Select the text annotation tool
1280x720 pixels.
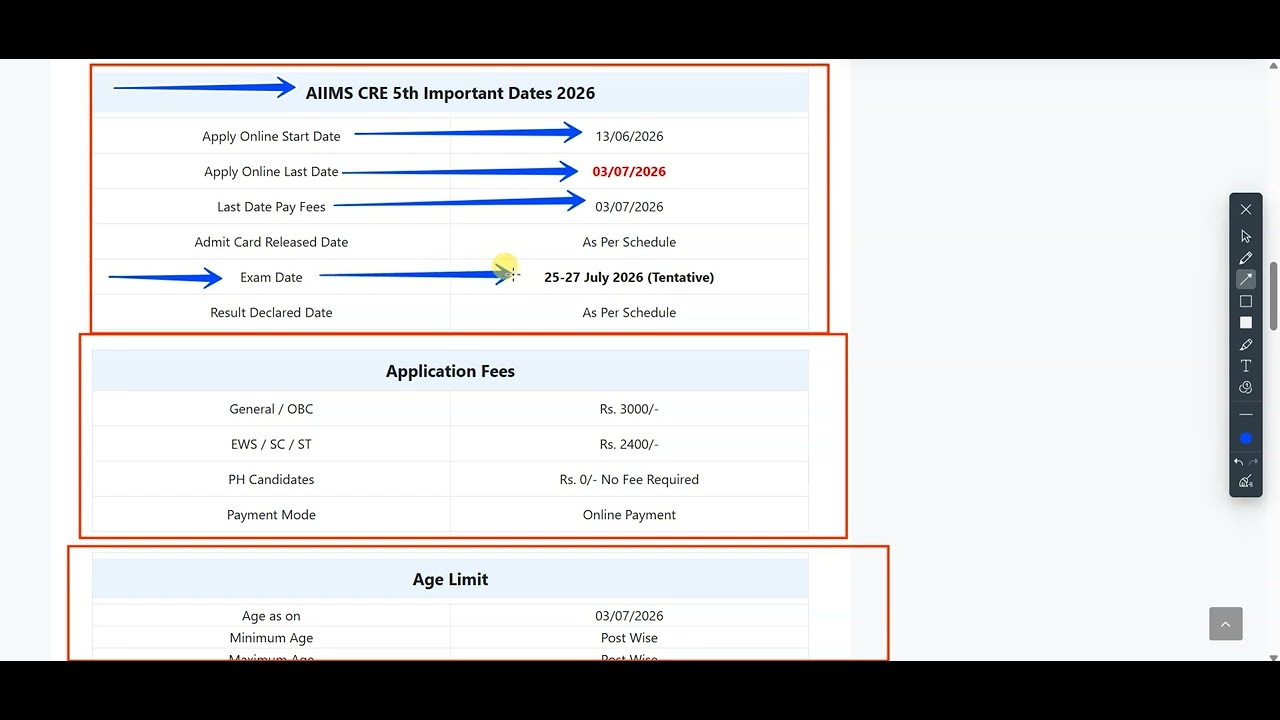[1245, 366]
